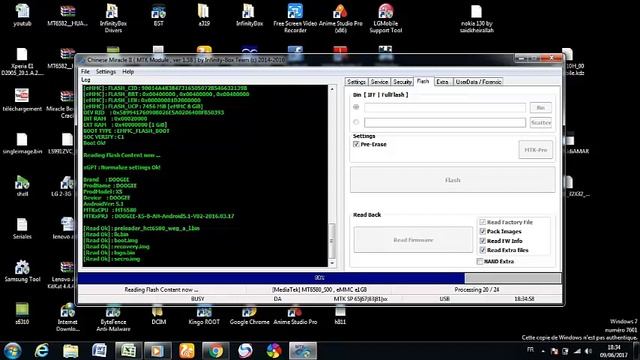Switch to the Extra tab

(x=442, y=82)
